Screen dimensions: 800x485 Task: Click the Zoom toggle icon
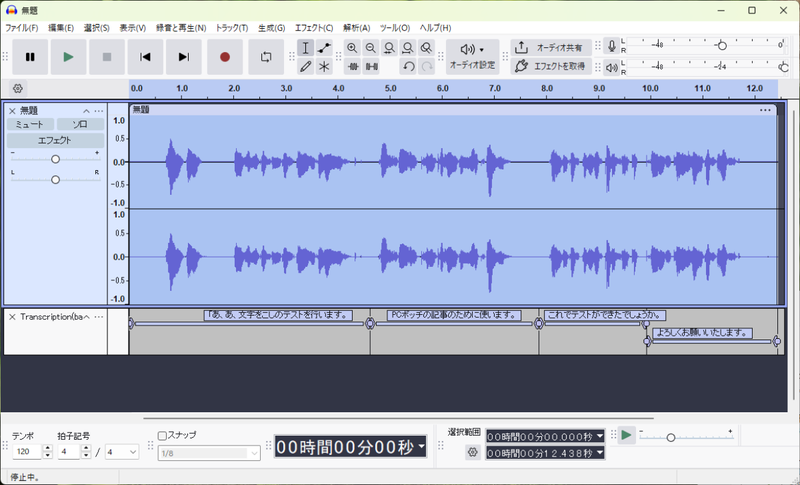tap(426, 48)
